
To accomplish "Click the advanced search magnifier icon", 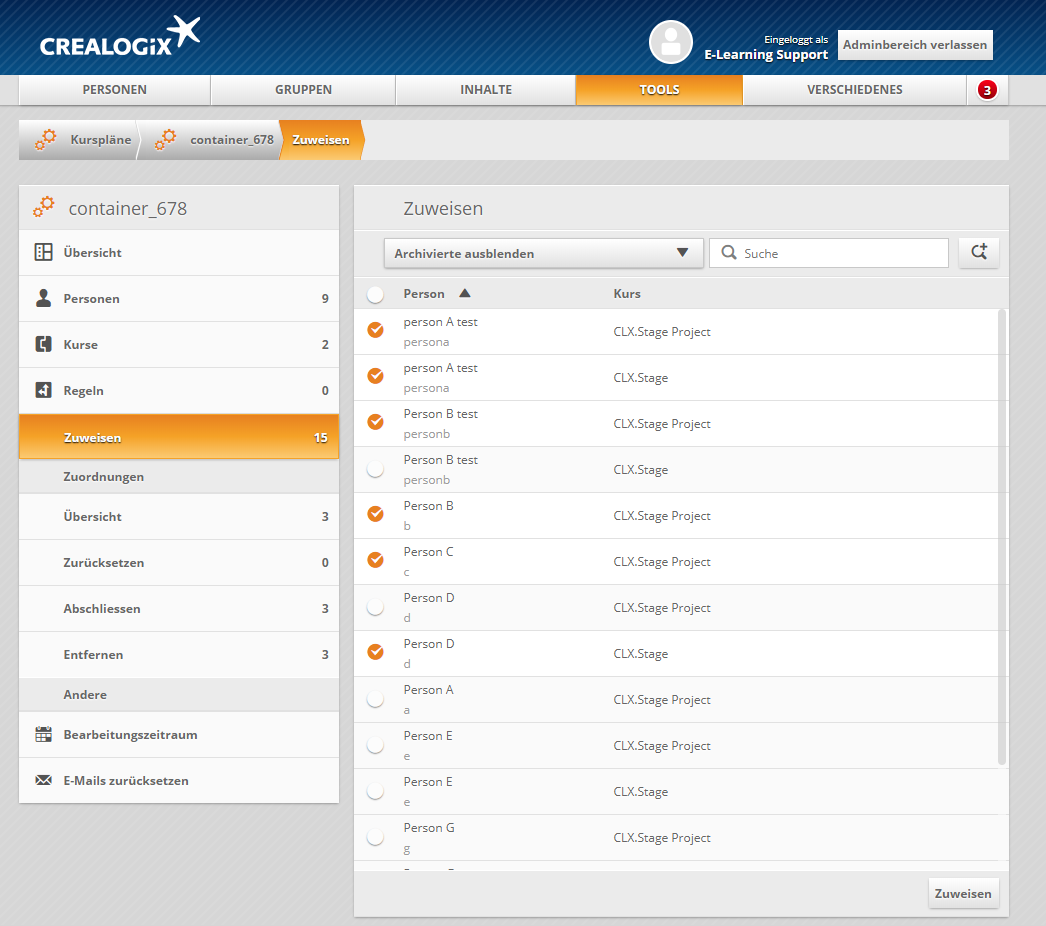I will [978, 253].
